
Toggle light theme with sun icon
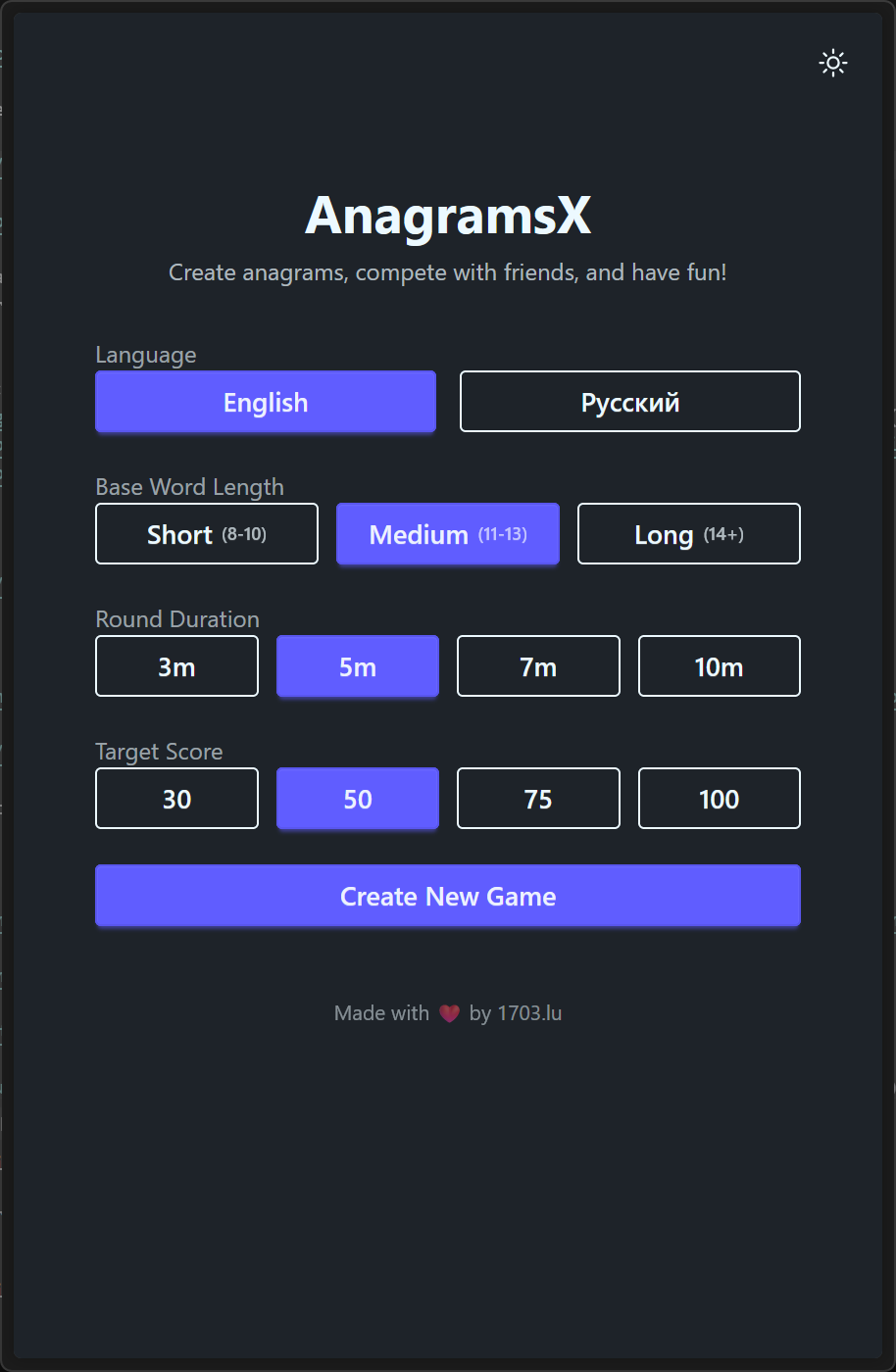[833, 63]
